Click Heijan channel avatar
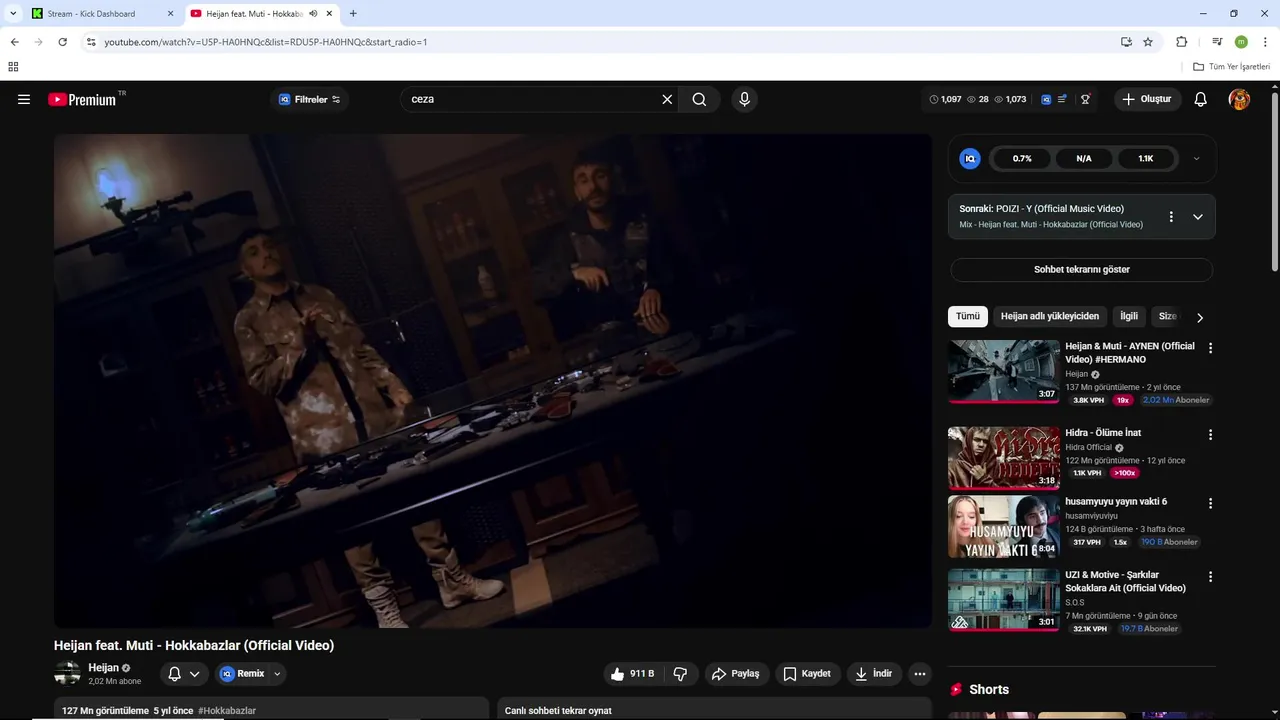Screen dimensions: 1280x720 67,673
